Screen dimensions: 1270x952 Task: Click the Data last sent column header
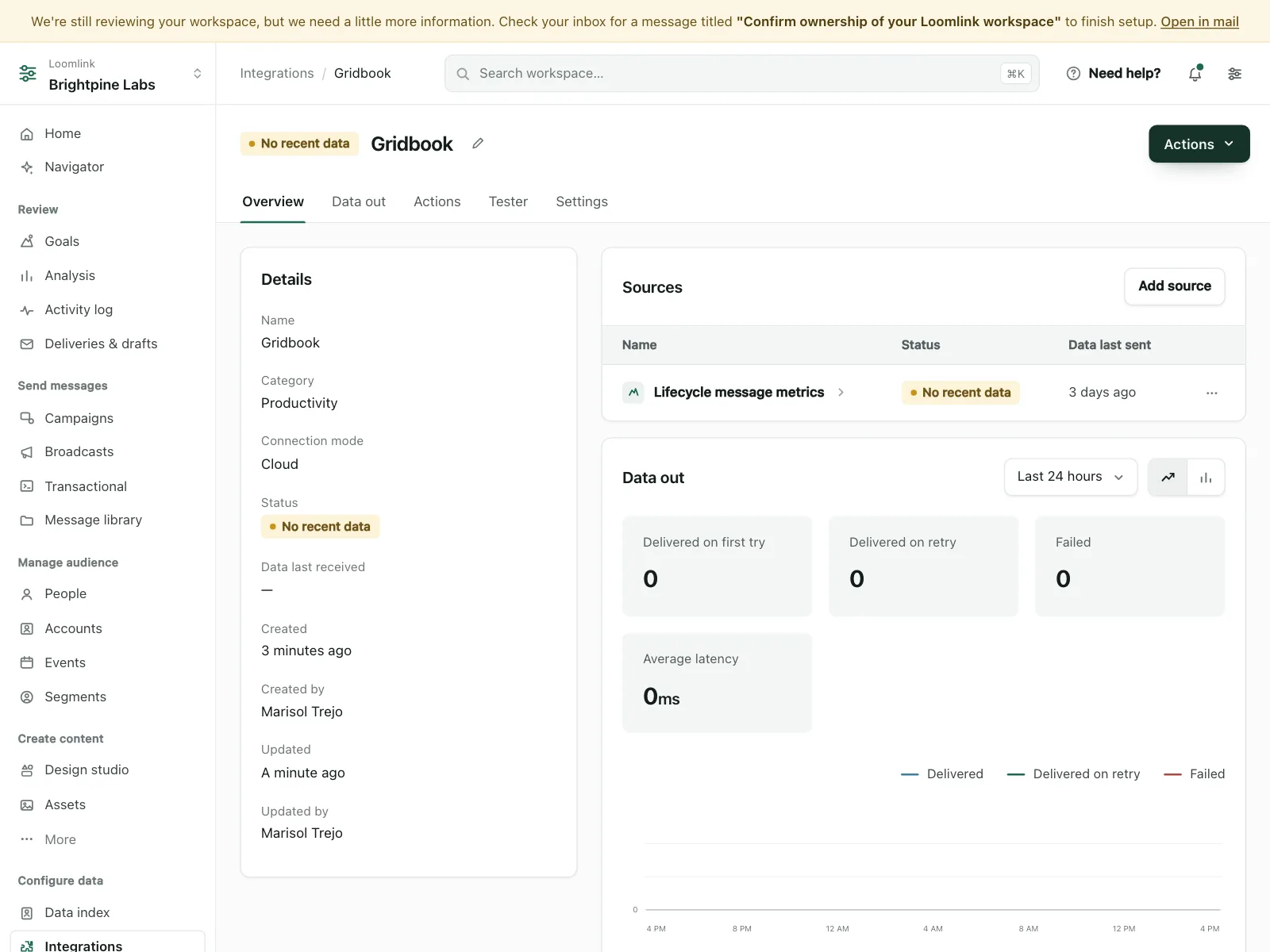point(1110,345)
